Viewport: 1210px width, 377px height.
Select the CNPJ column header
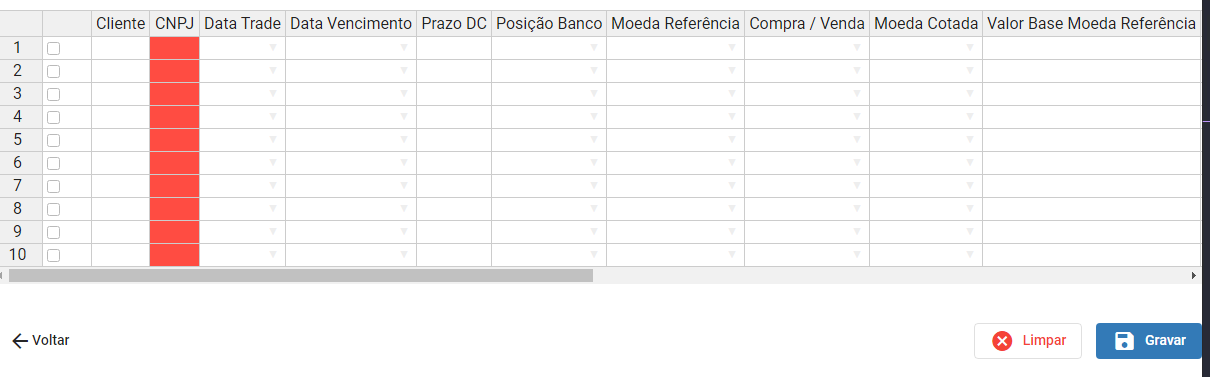coord(175,23)
